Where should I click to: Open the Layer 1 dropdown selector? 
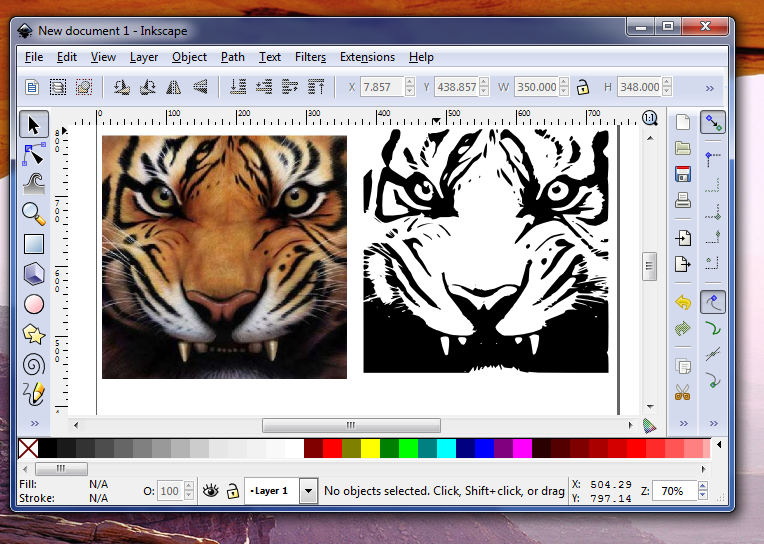308,491
